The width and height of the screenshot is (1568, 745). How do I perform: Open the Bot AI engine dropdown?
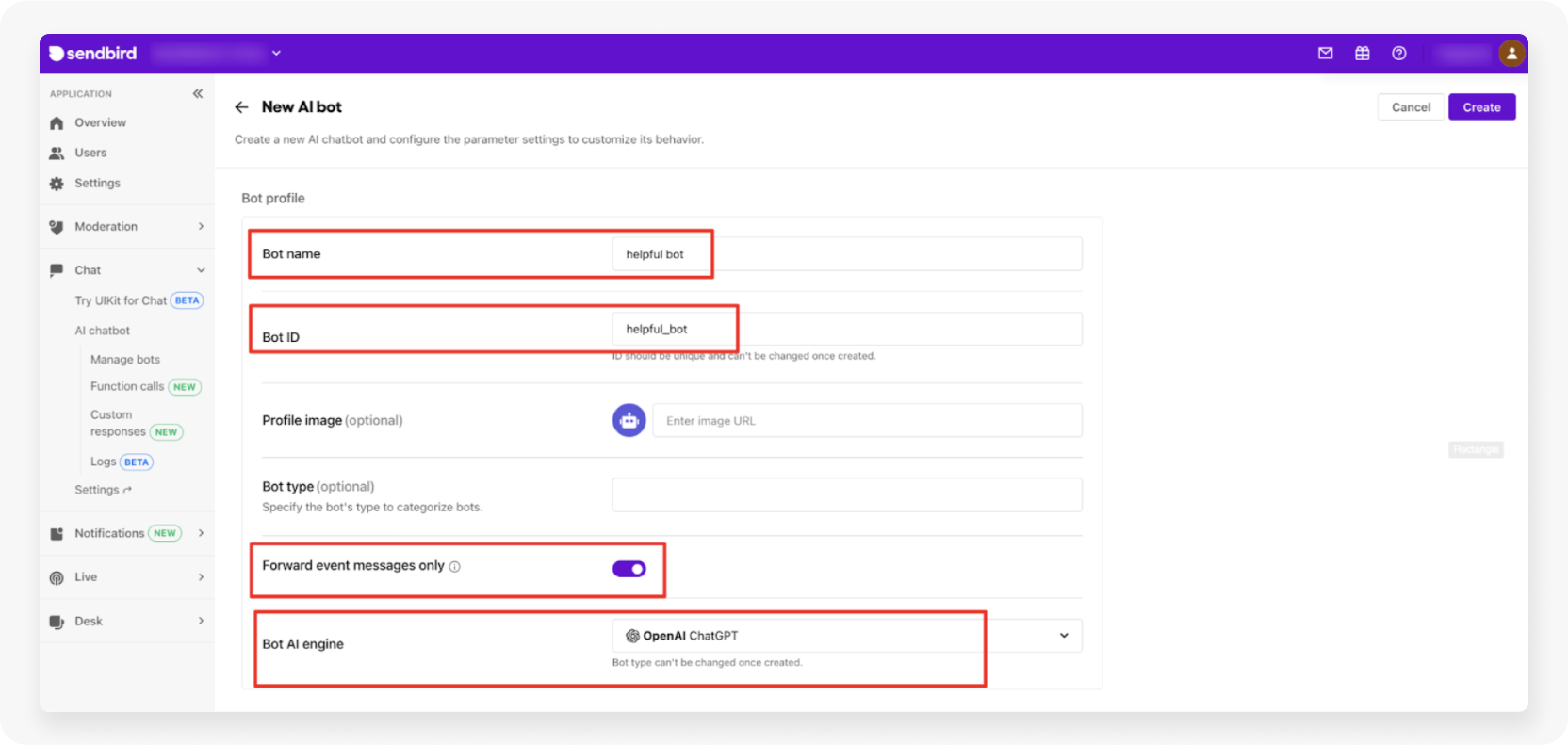coord(1064,636)
